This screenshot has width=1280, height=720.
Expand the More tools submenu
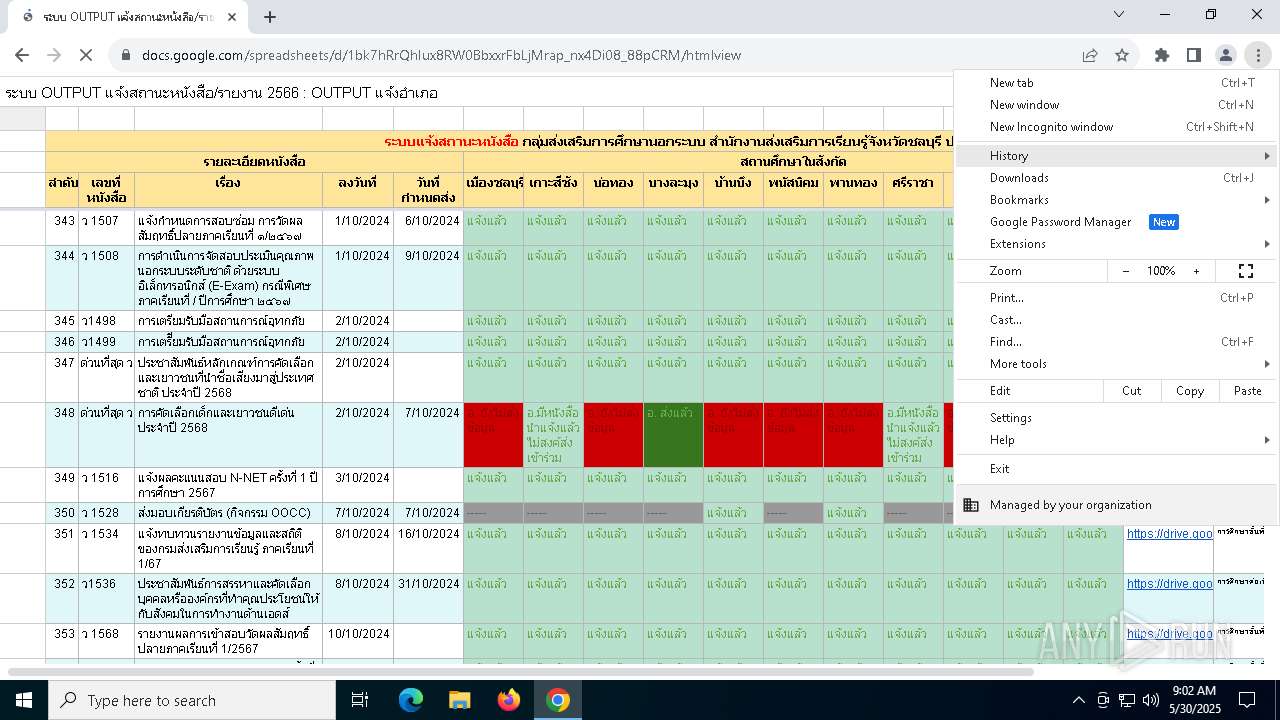point(1115,364)
